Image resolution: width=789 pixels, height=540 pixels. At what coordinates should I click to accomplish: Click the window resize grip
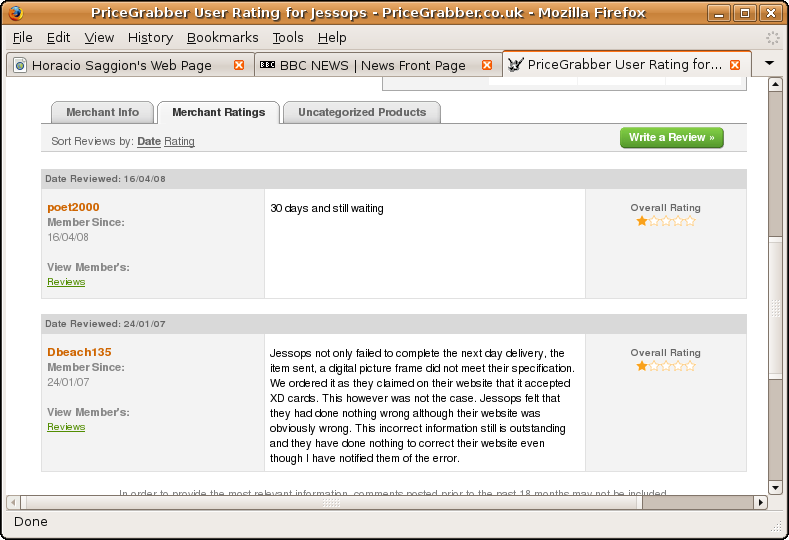coord(776,526)
